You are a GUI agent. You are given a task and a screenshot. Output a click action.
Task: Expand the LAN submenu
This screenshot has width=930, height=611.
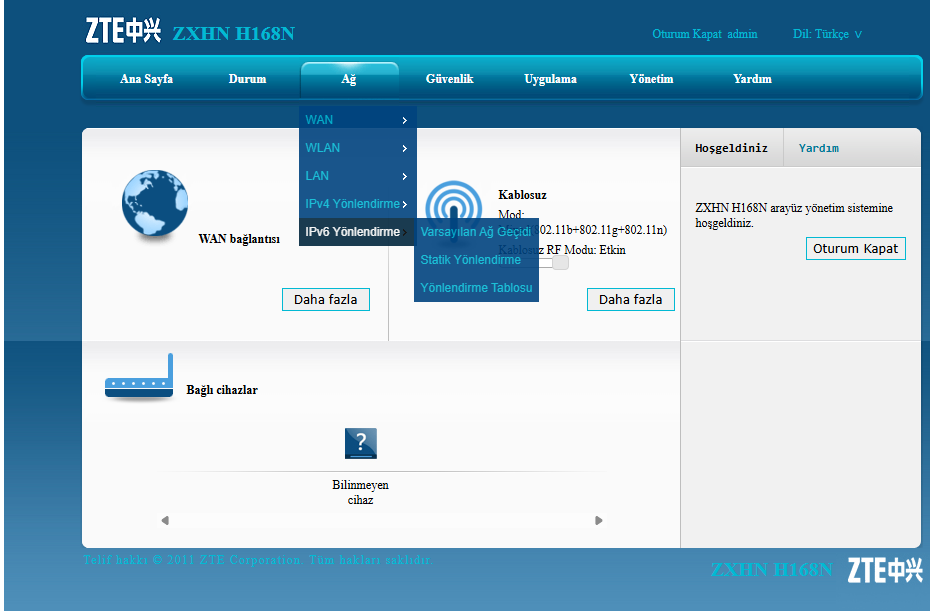click(x=358, y=176)
